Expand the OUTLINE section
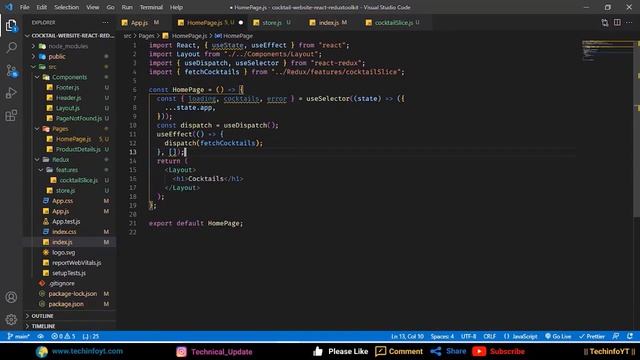640x360 pixels. point(69,316)
